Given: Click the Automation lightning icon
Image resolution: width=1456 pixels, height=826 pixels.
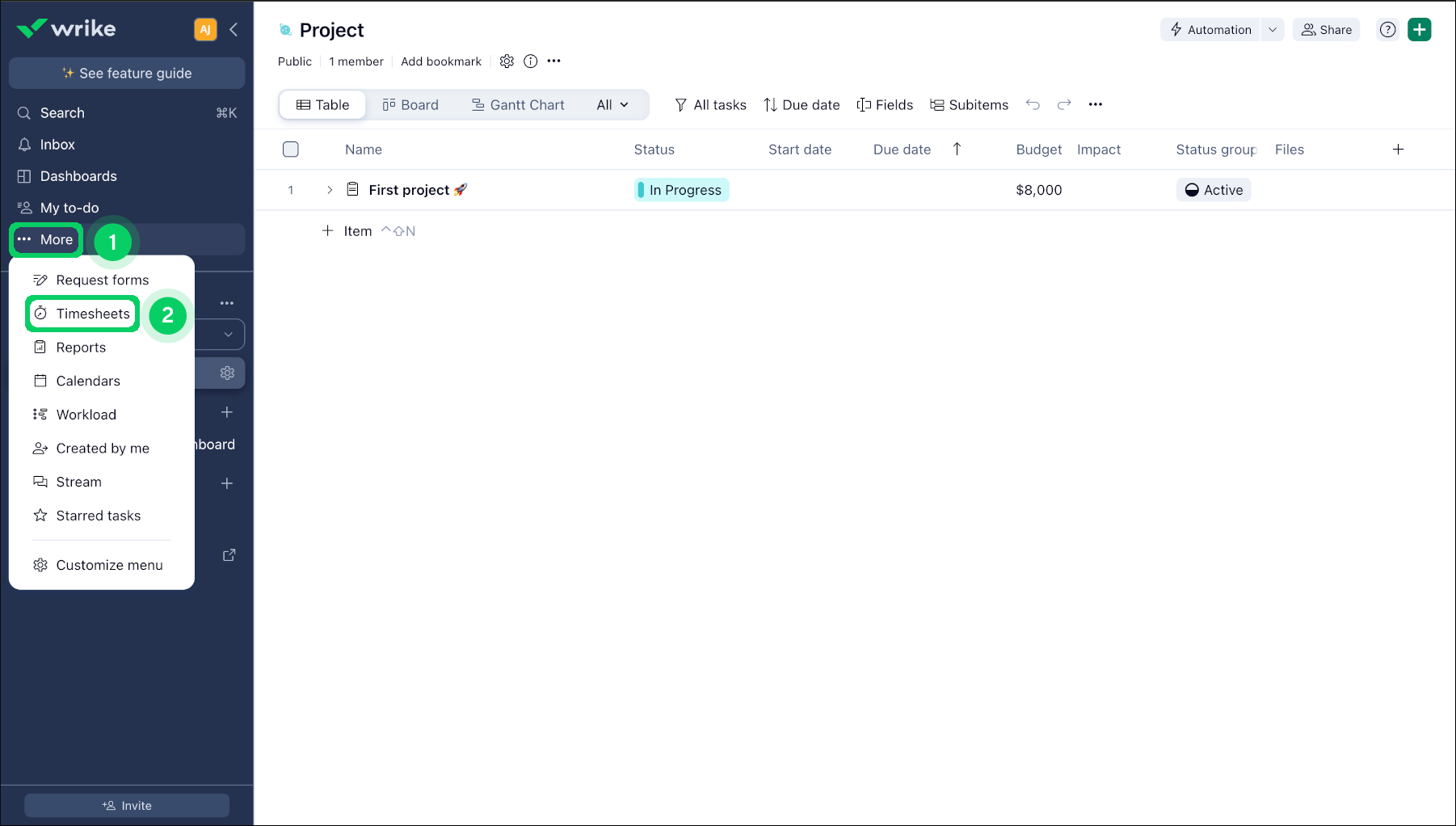Looking at the screenshot, I should click(1175, 29).
